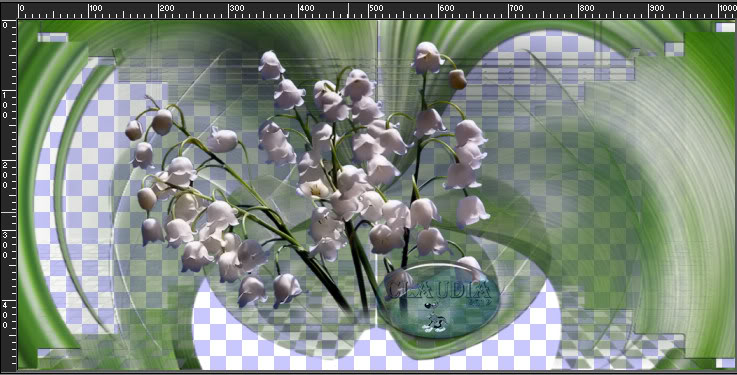This screenshot has width=737, height=375.
Task: Click the 100 mark on the horizontal ruler
Action: coord(96,8)
